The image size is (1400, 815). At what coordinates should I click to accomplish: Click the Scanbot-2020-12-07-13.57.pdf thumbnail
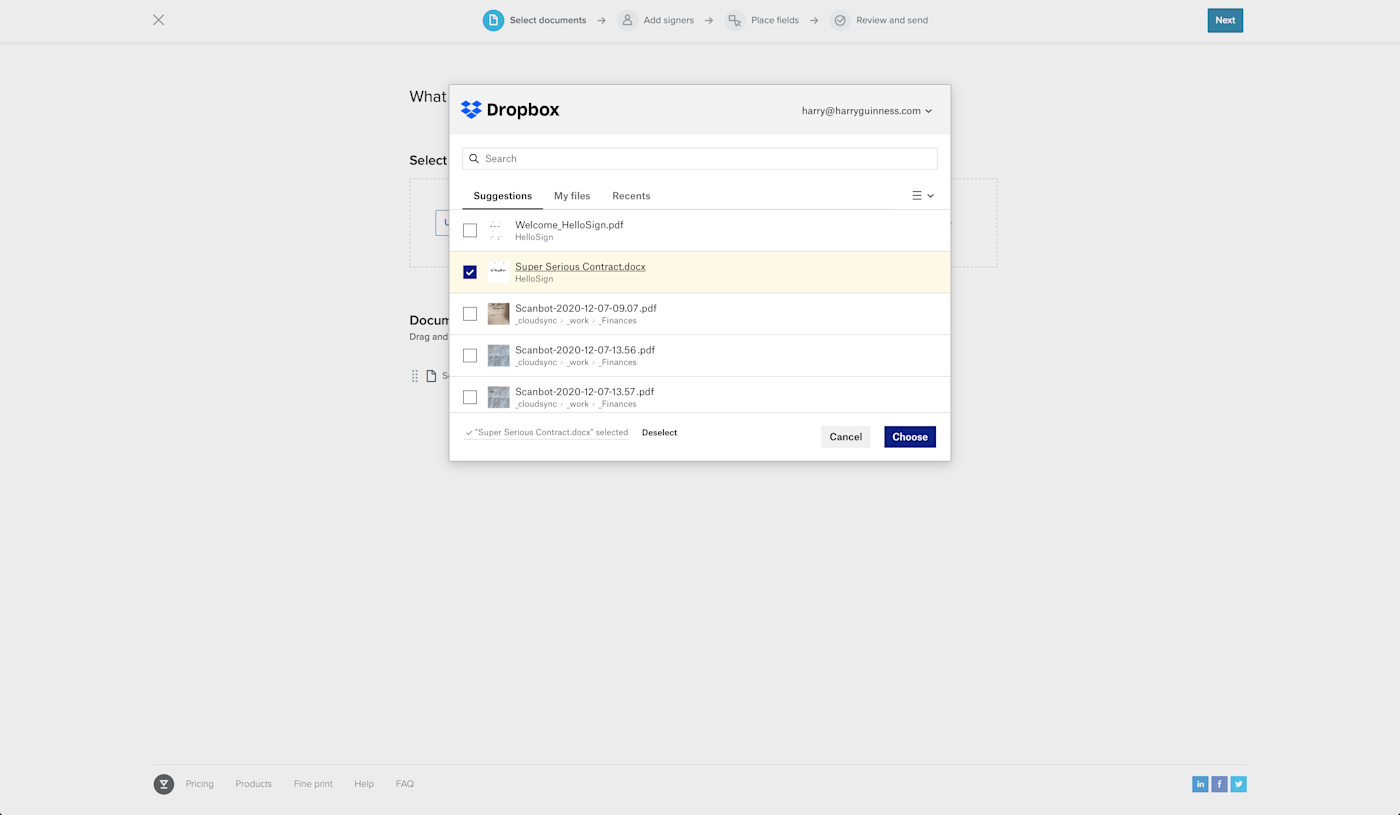498,398
